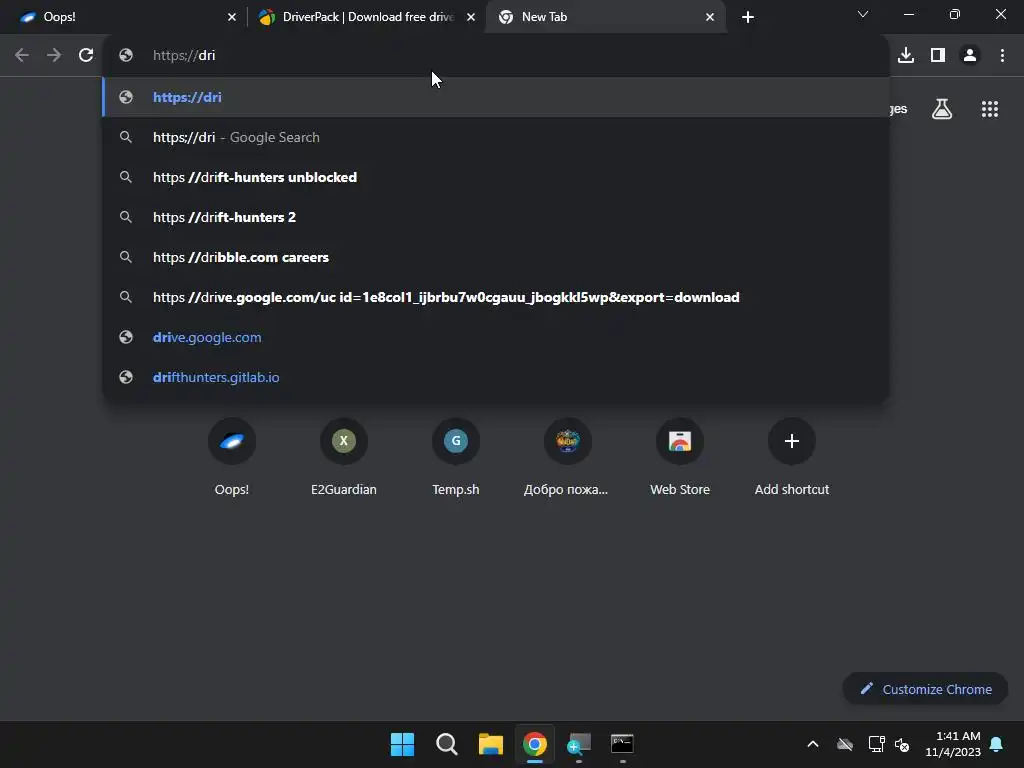Viewport: 1024px width, 768px height.
Task: Open taskbar Search
Action: click(x=447, y=744)
